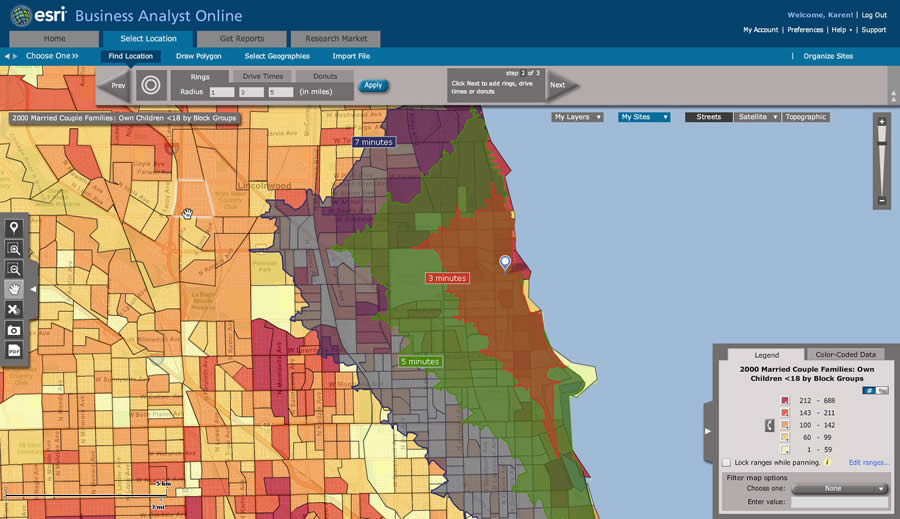The width and height of the screenshot is (900, 519).
Task: Open the Research Market tab
Action: point(336,38)
